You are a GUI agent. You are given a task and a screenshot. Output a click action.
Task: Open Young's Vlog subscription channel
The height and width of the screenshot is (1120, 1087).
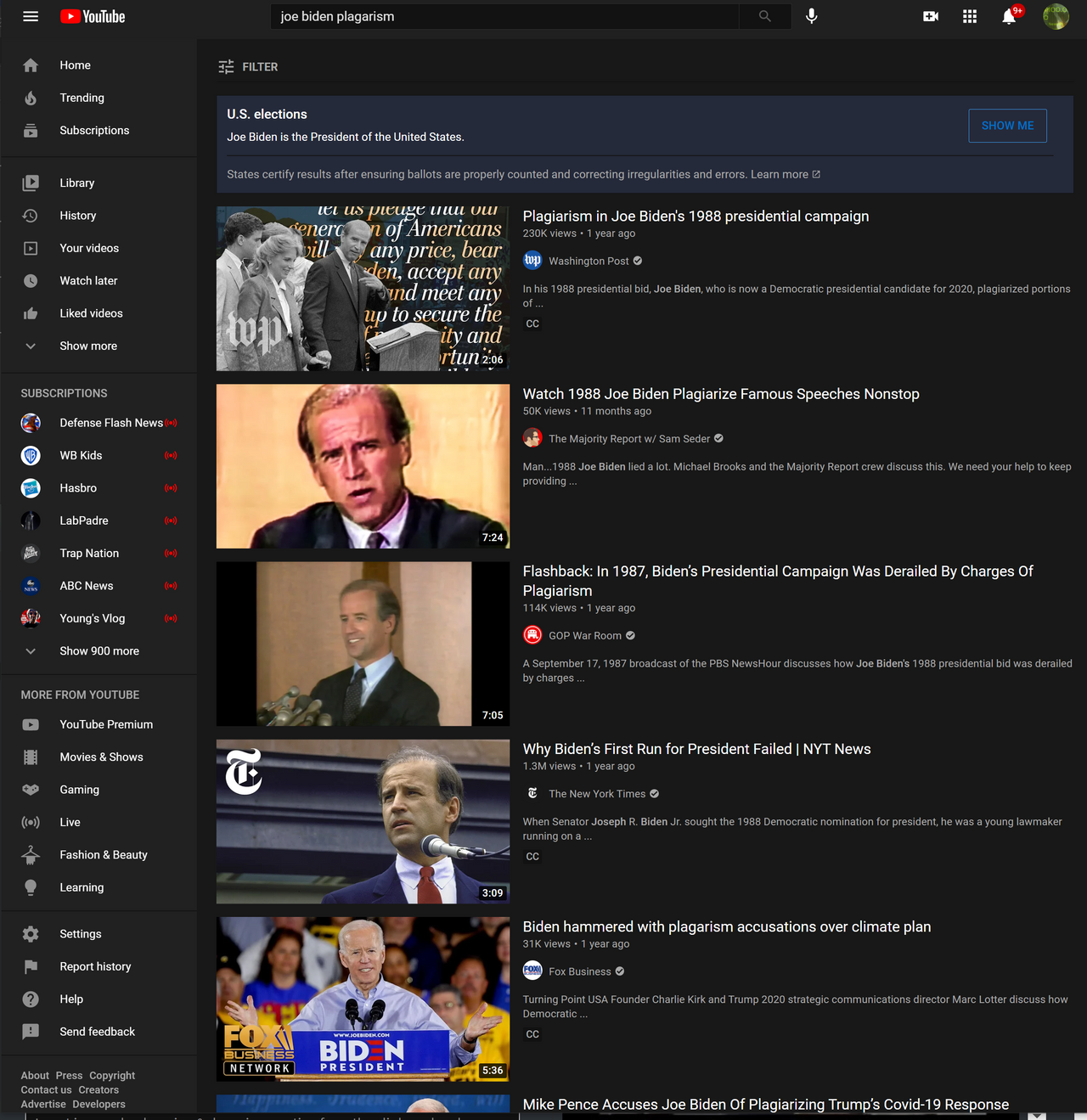pyautogui.click(x=99, y=618)
